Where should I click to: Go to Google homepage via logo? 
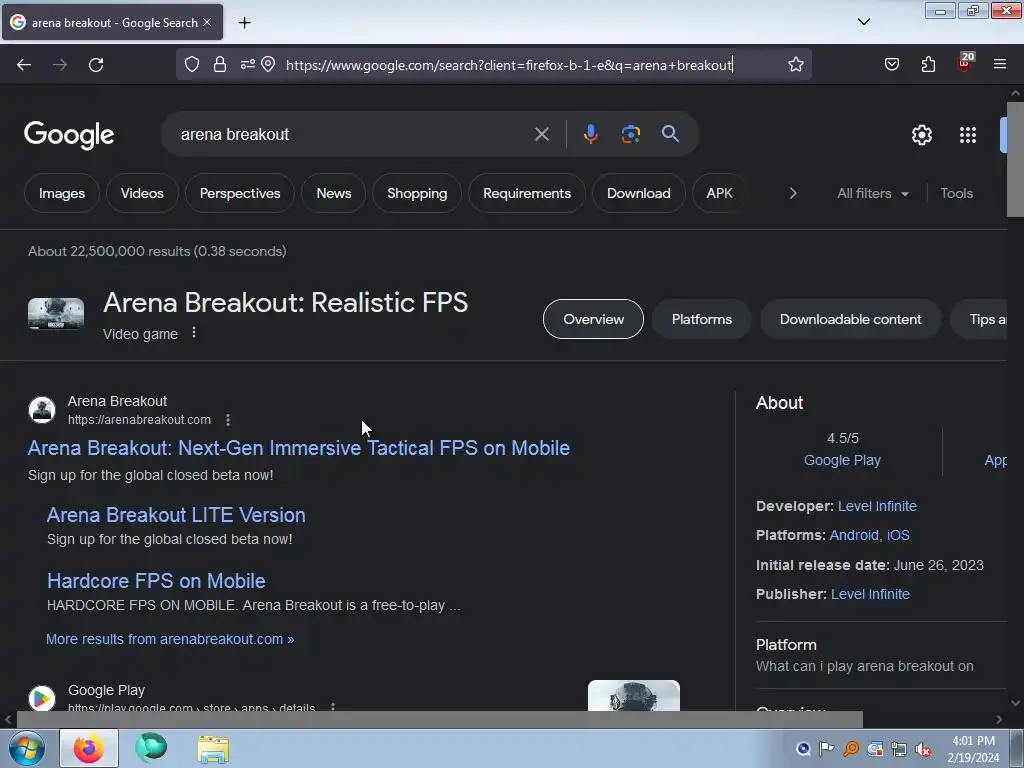point(69,135)
